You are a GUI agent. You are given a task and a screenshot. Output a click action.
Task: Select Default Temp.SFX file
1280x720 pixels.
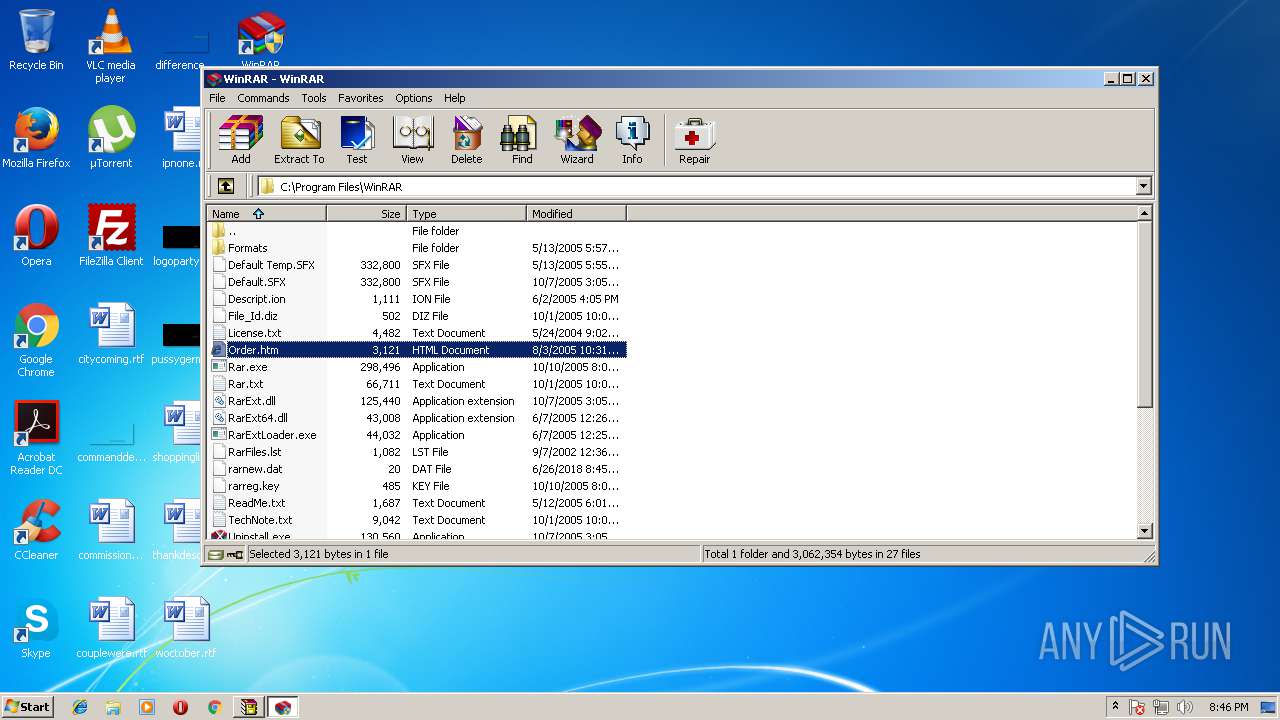pyautogui.click(x=417, y=265)
